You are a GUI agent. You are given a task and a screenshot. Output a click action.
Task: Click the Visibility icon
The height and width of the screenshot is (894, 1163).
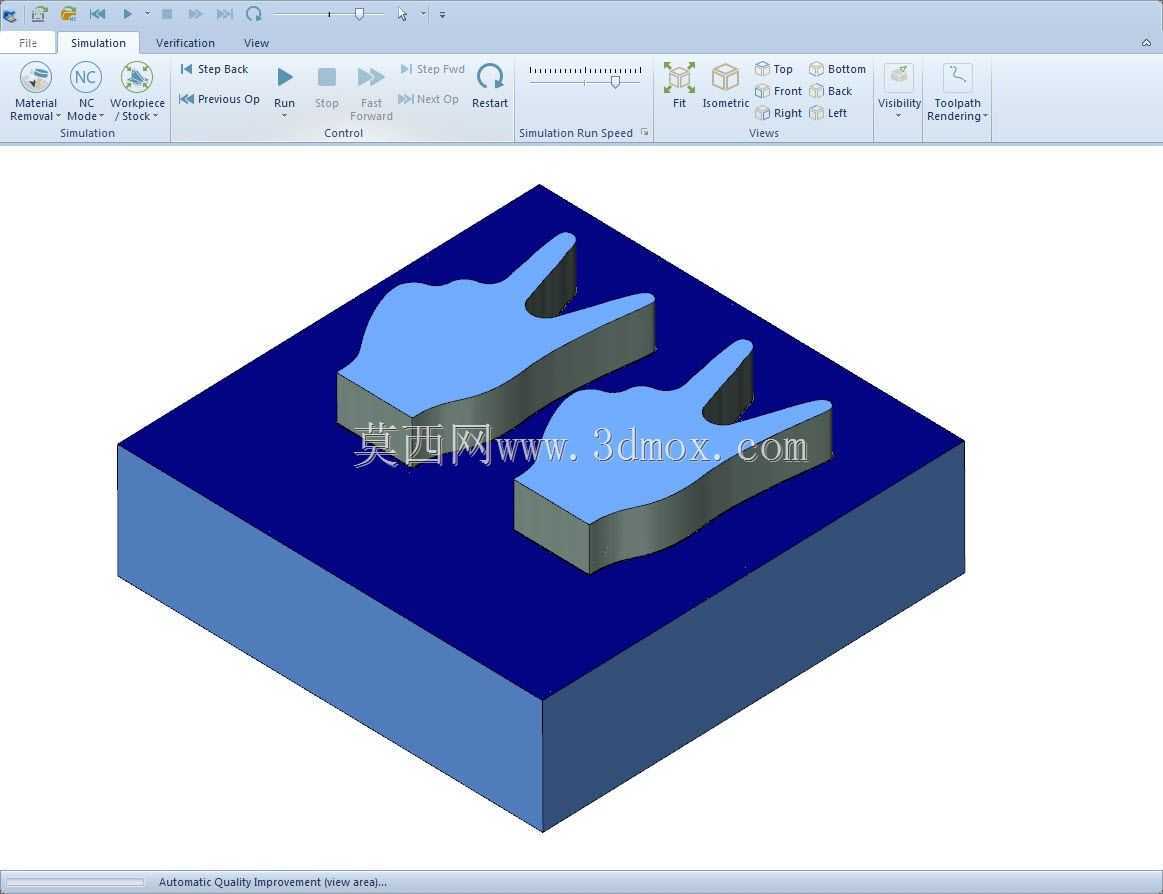tap(899, 77)
